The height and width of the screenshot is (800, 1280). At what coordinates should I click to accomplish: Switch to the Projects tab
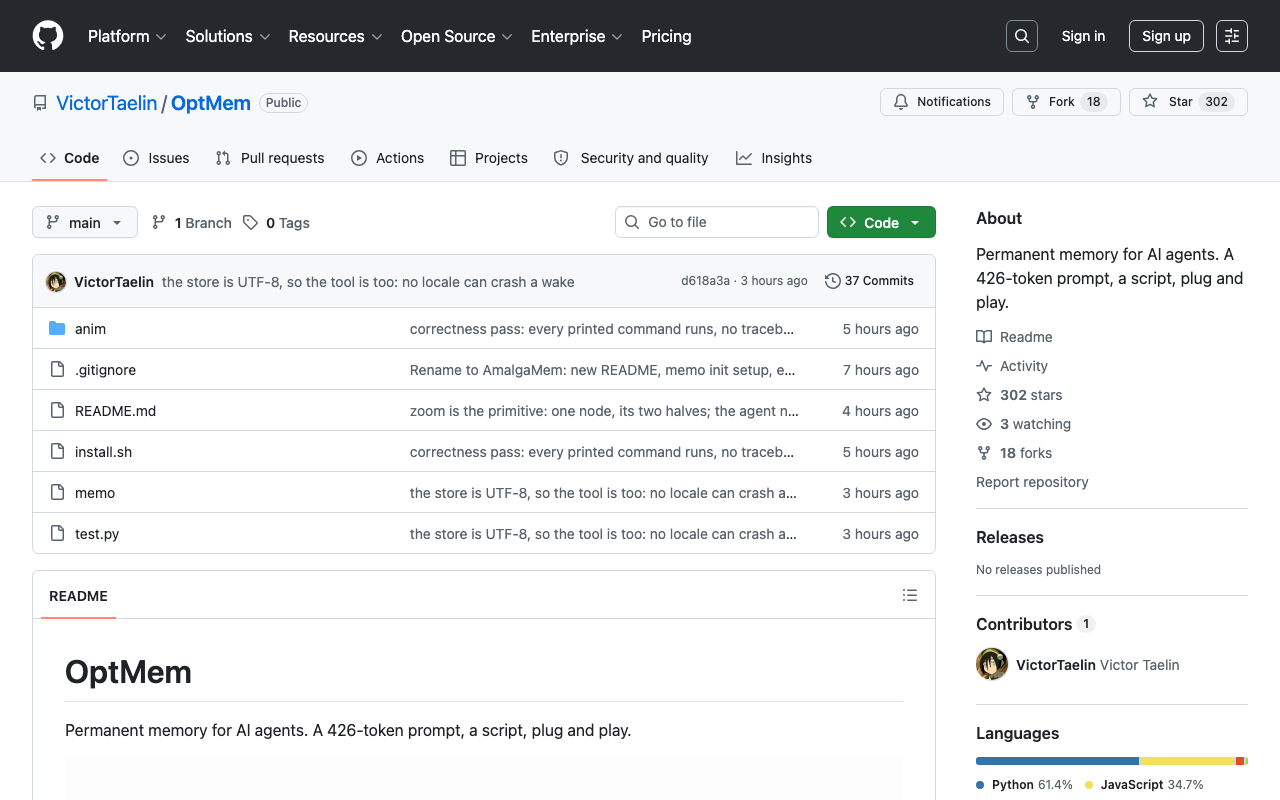click(x=489, y=158)
